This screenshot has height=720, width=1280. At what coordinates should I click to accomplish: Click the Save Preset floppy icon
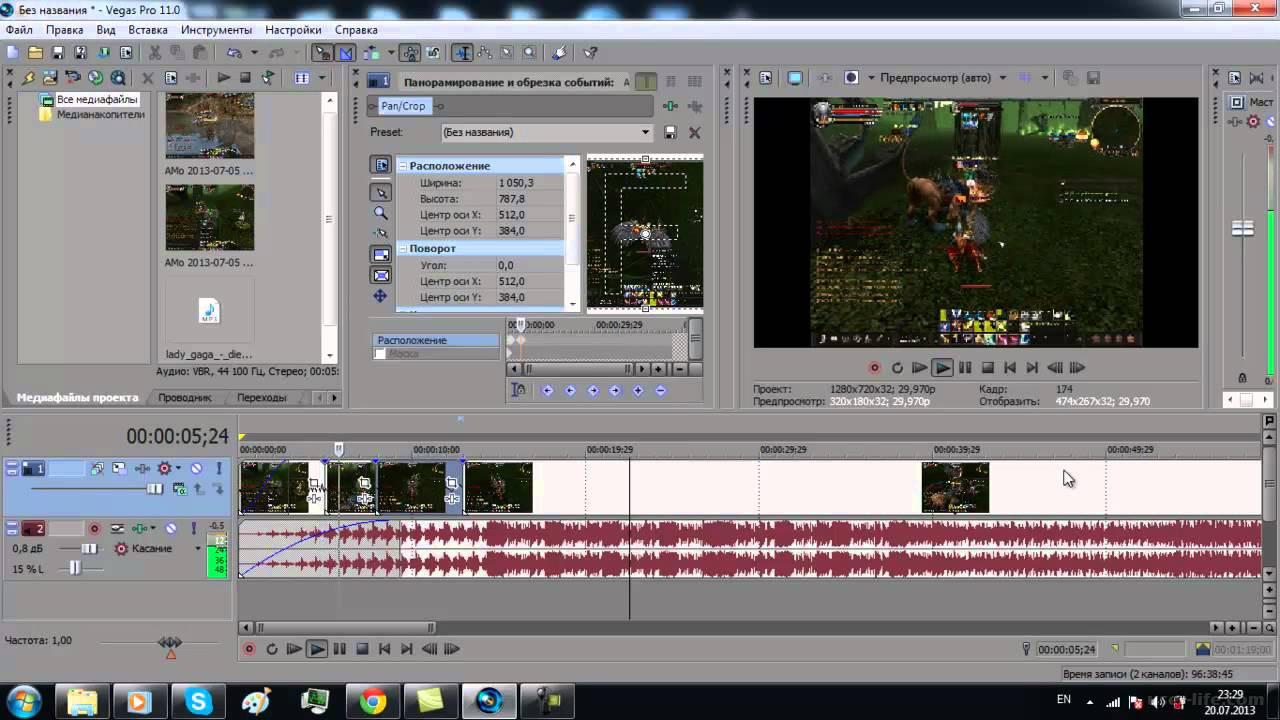(x=670, y=132)
